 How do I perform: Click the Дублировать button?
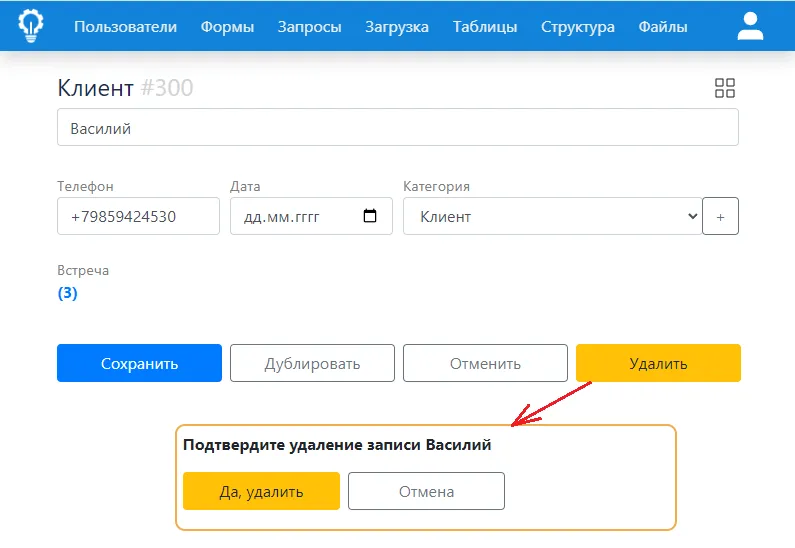tap(312, 363)
